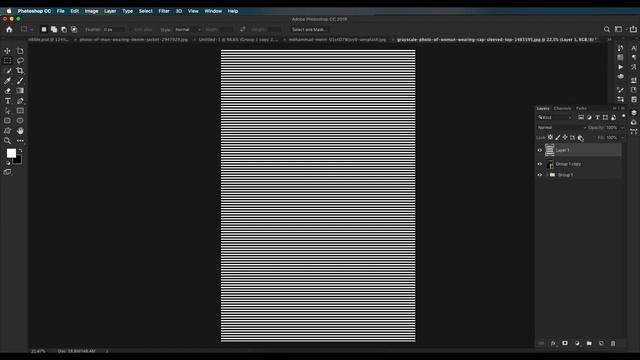Select the Path Selection tool
Screen dimensions: 640x360
coord(7,111)
